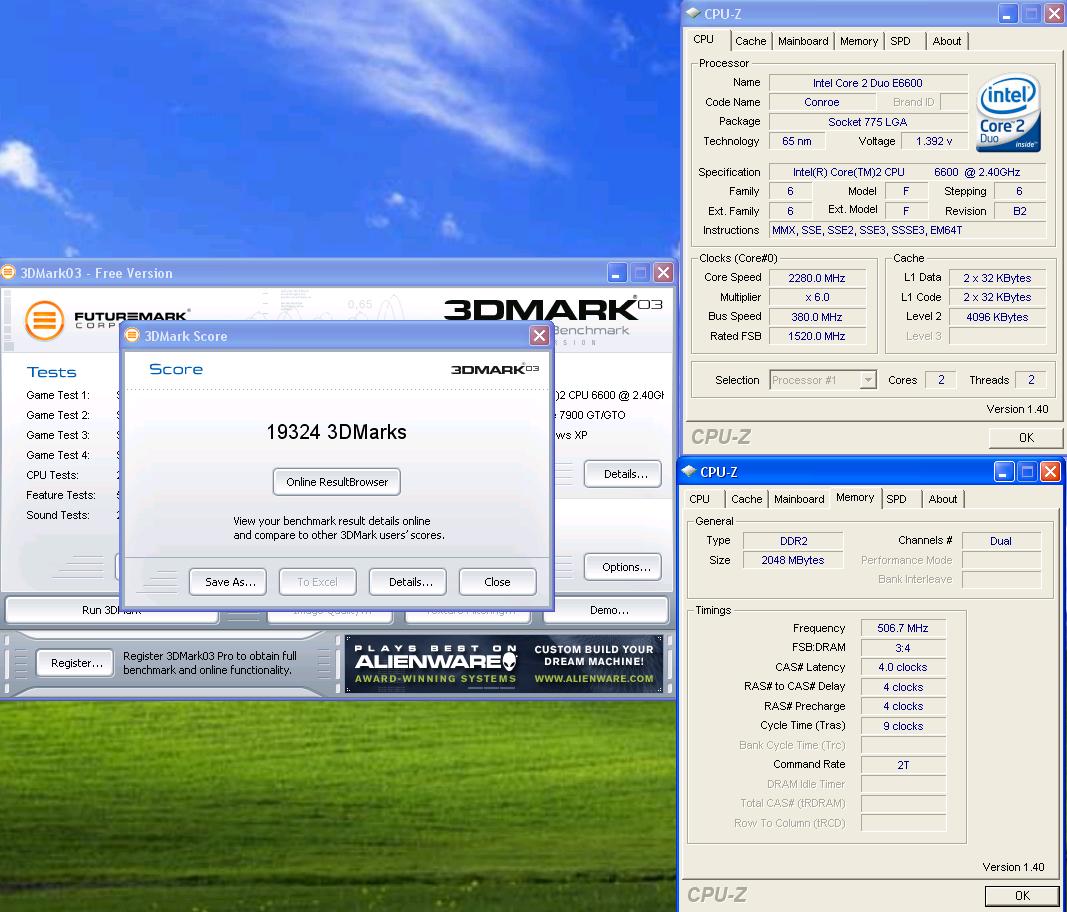Click Voltage value 1.392 v

click(934, 141)
